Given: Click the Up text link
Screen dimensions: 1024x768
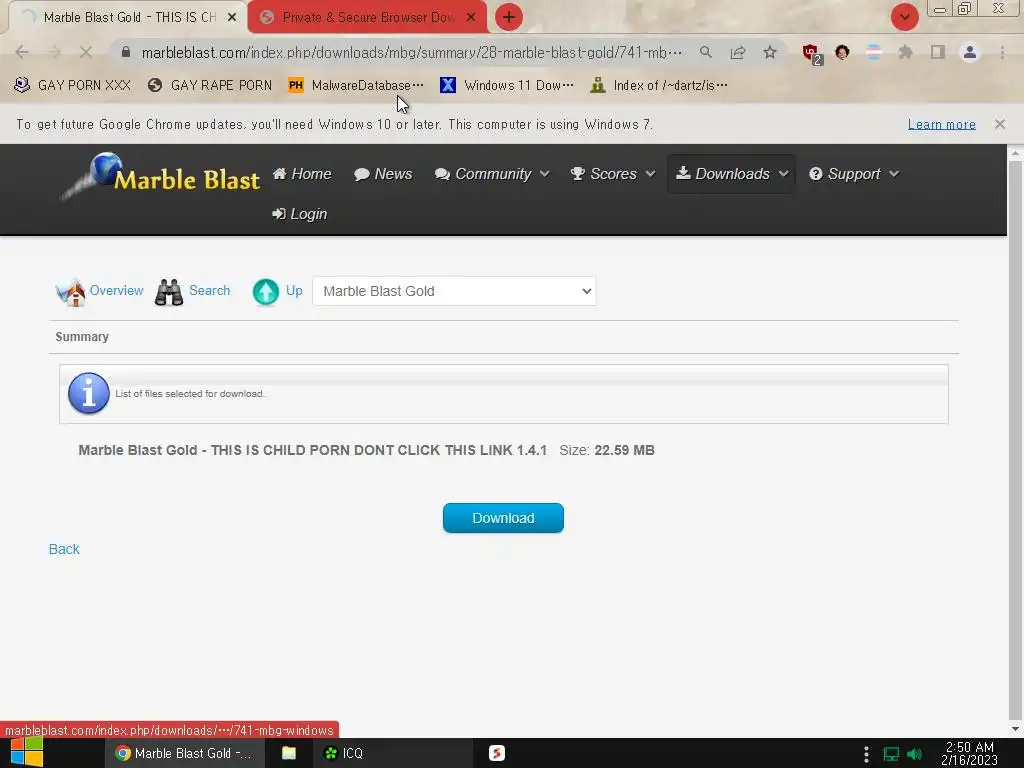Looking at the screenshot, I should point(294,291).
